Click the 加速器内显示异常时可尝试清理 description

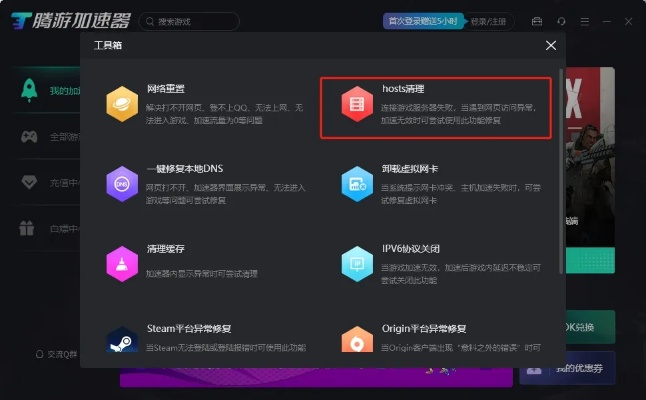coord(201,274)
